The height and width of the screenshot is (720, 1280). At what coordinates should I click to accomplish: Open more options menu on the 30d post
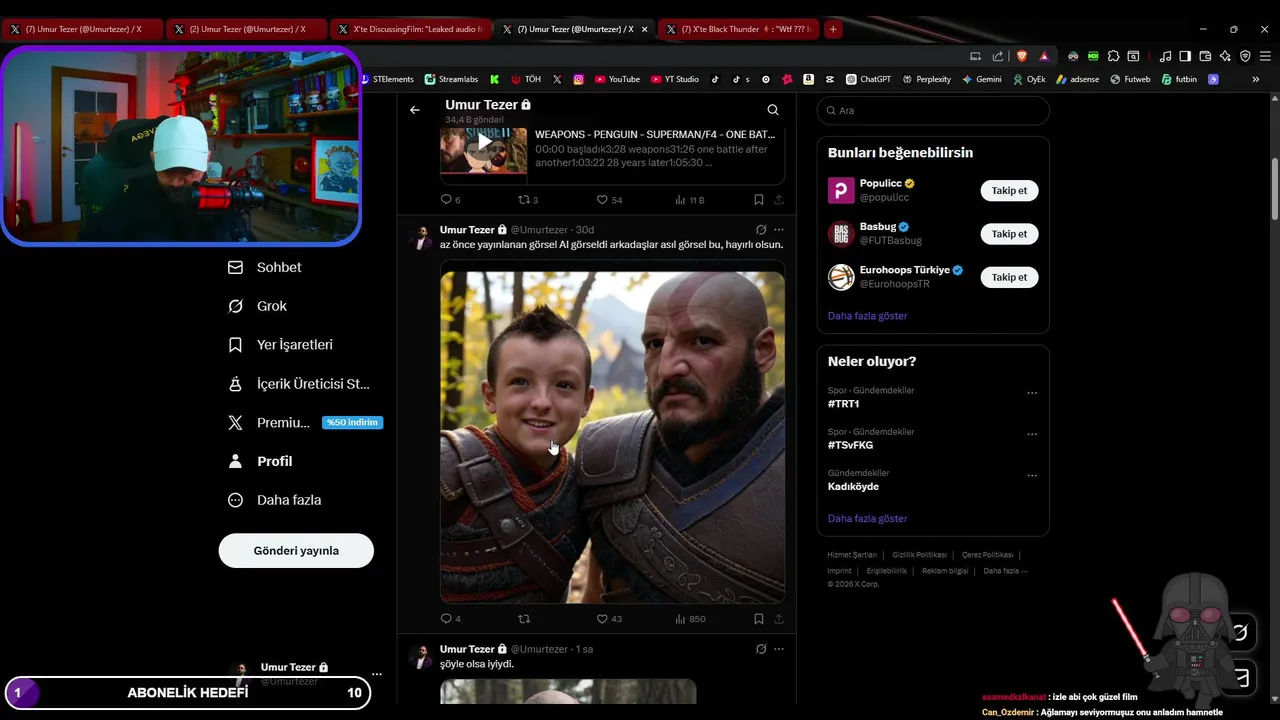click(x=779, y=229)
